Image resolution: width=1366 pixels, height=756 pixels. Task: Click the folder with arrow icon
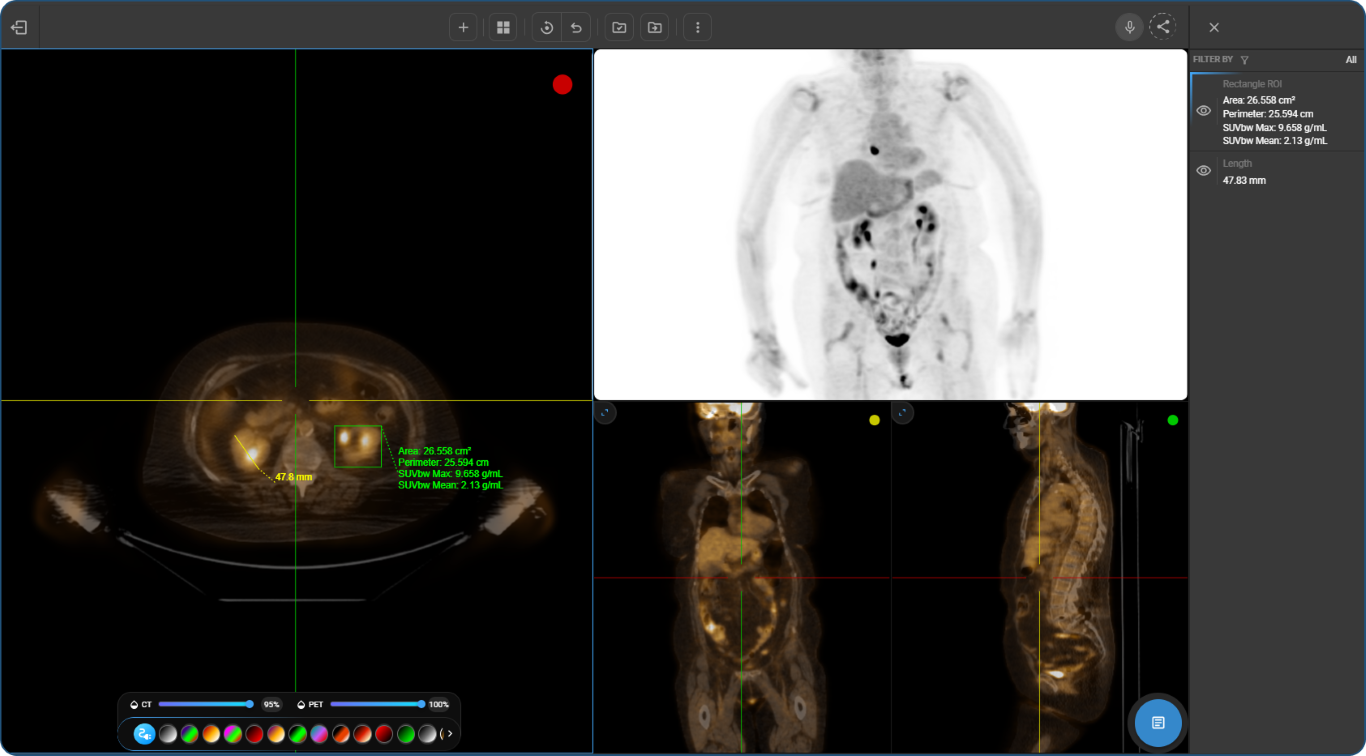[654, 27]
